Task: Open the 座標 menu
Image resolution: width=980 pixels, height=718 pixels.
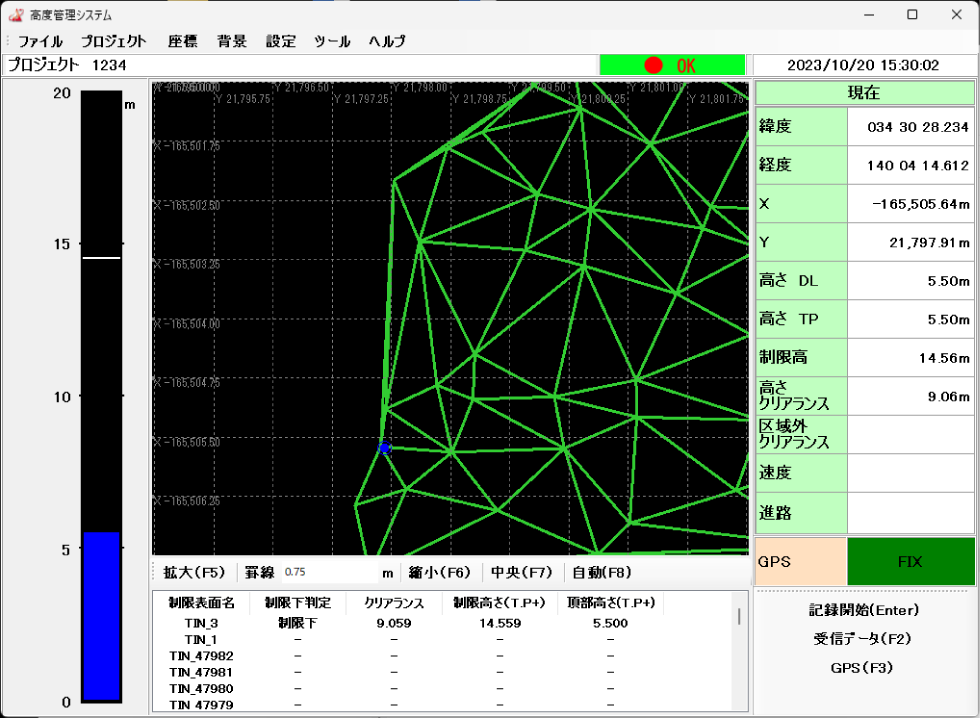Action: click(182, 42)
